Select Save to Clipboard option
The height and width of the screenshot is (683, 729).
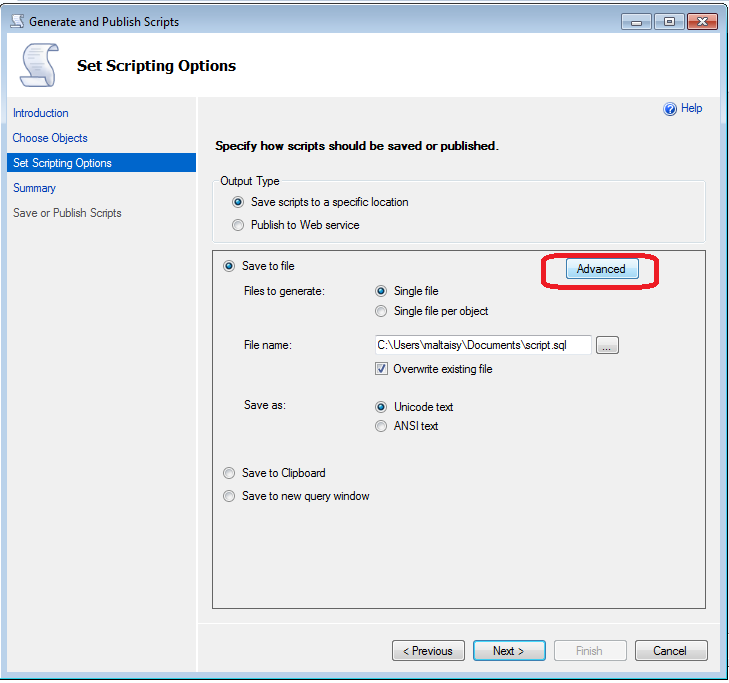(x=229, y=473)
